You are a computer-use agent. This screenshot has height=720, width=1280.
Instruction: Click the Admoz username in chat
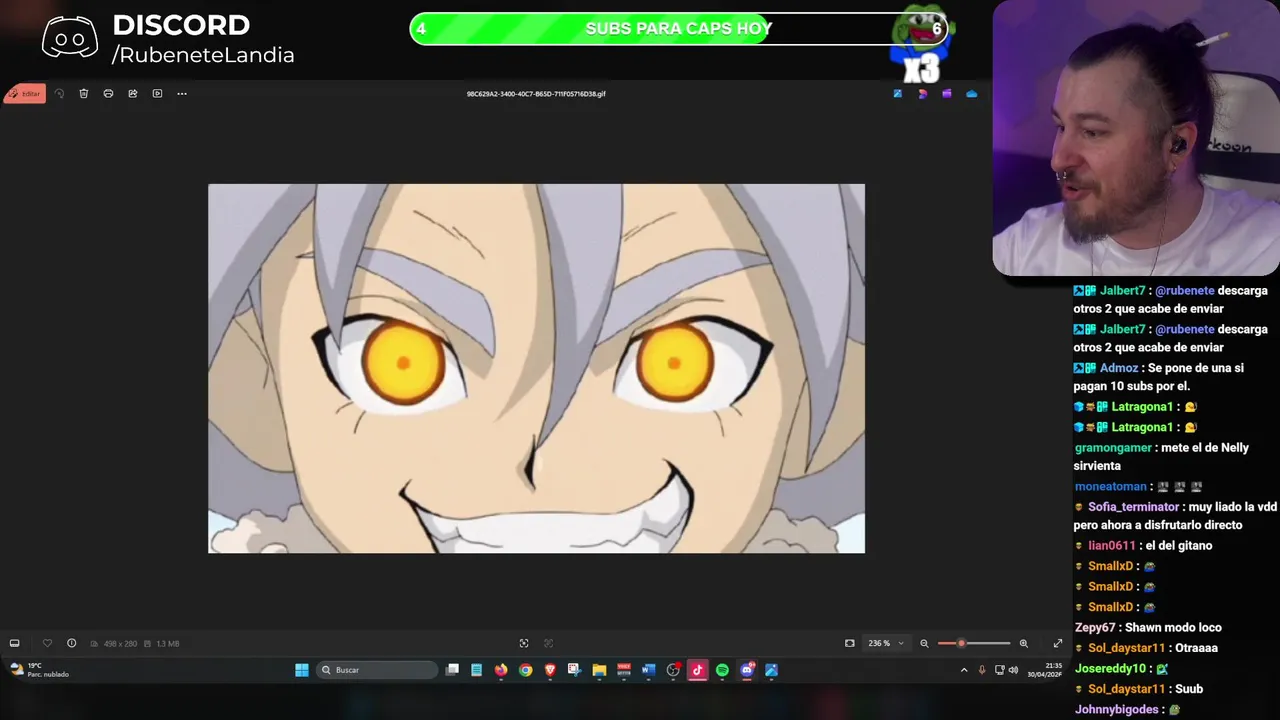pos(1119,368)
